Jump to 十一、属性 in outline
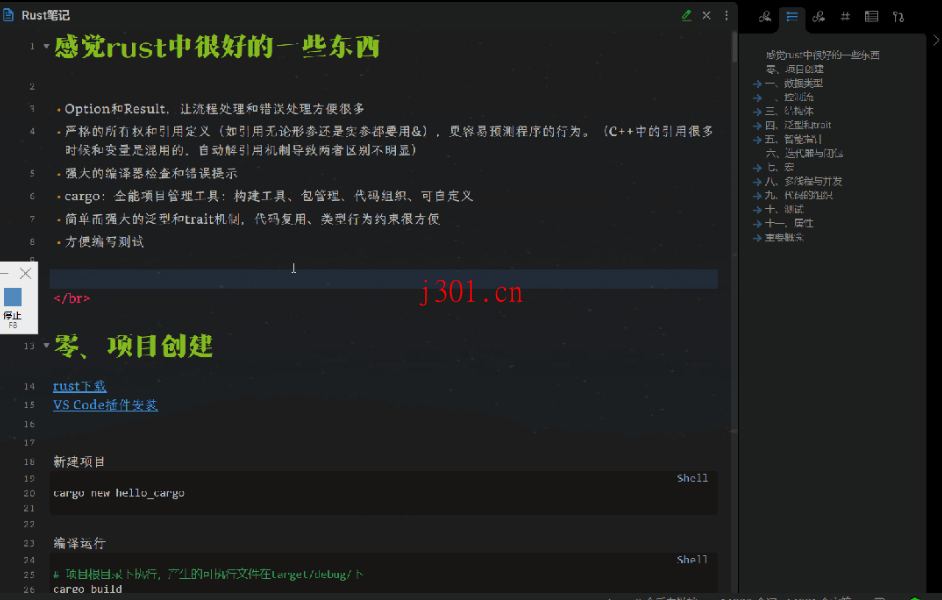This screenshot has height=600, width=942. pyautogui.click(x=789, y=223)
